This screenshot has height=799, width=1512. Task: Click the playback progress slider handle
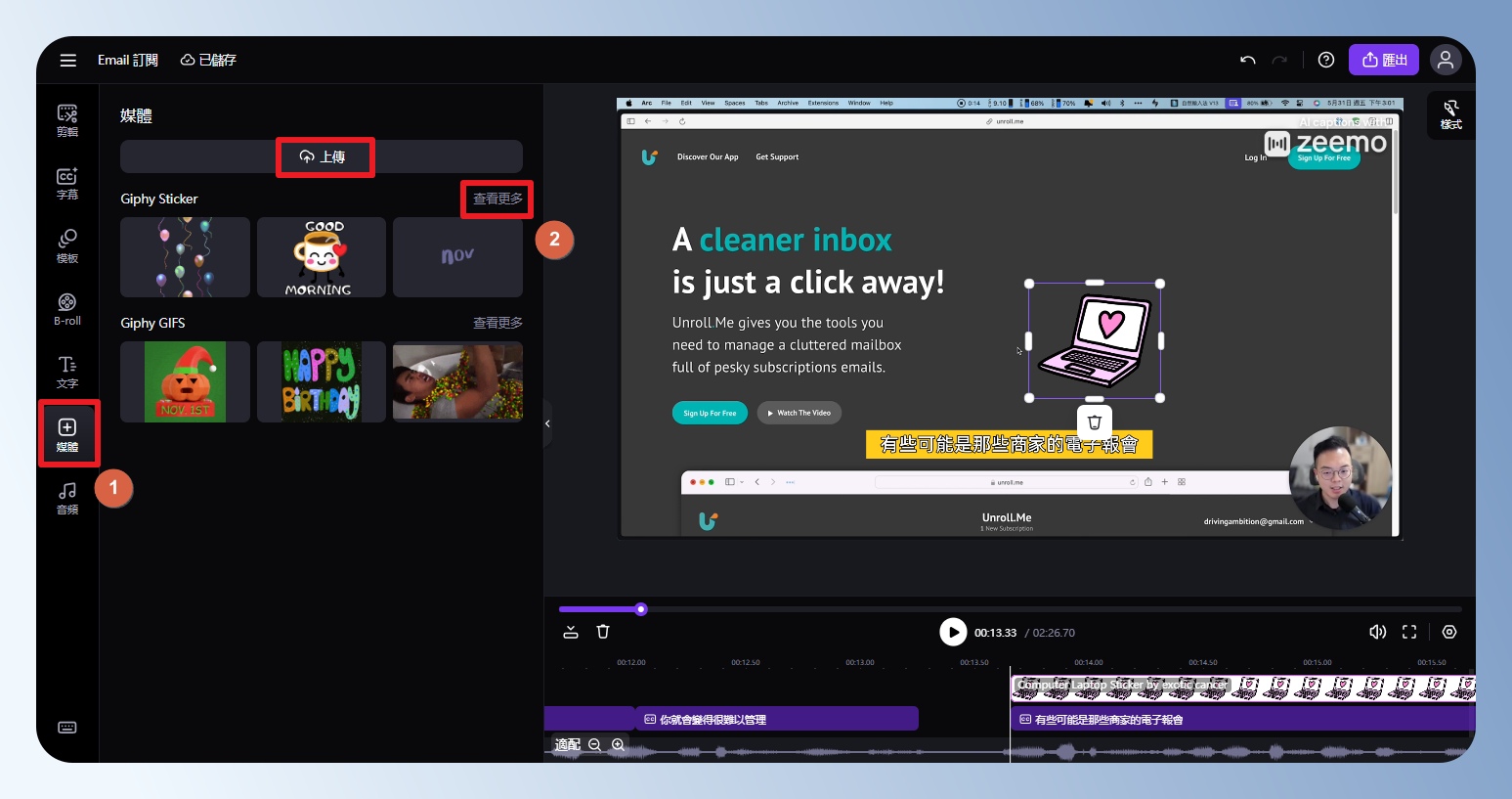click(641, 609)
